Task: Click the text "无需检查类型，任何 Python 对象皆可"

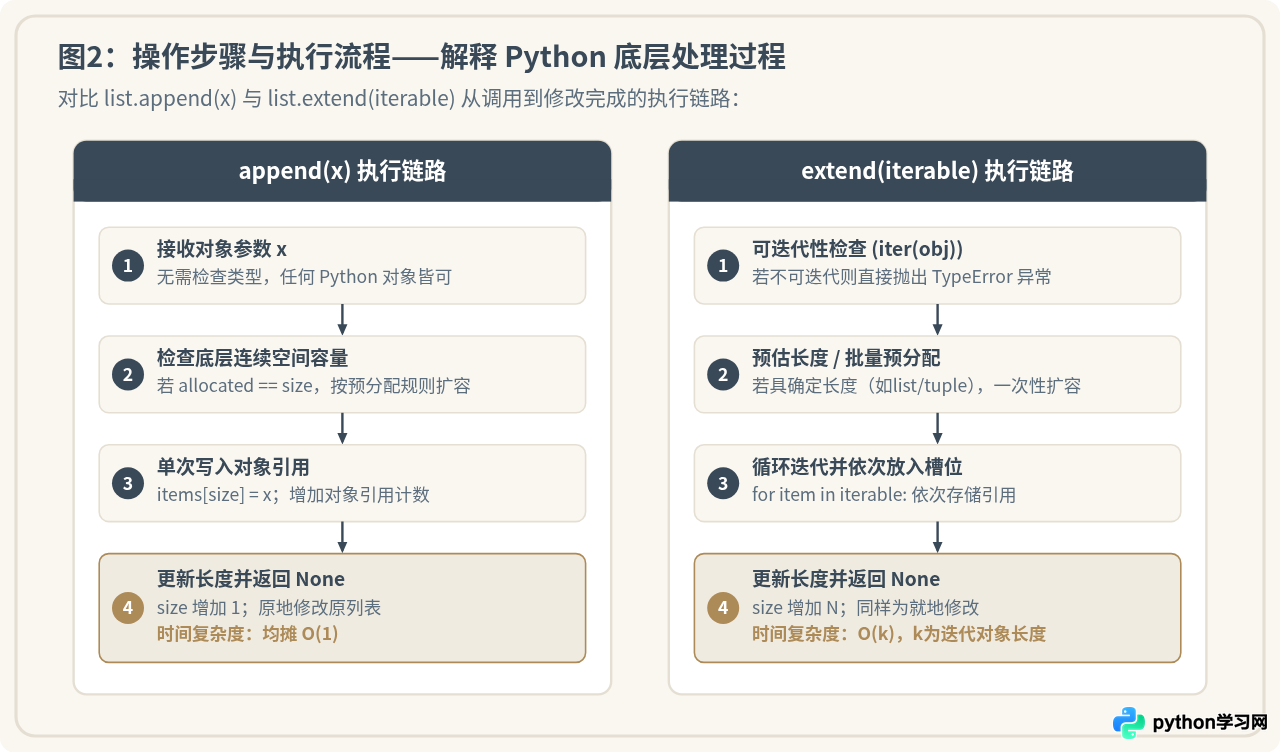Action: (304, 276)
